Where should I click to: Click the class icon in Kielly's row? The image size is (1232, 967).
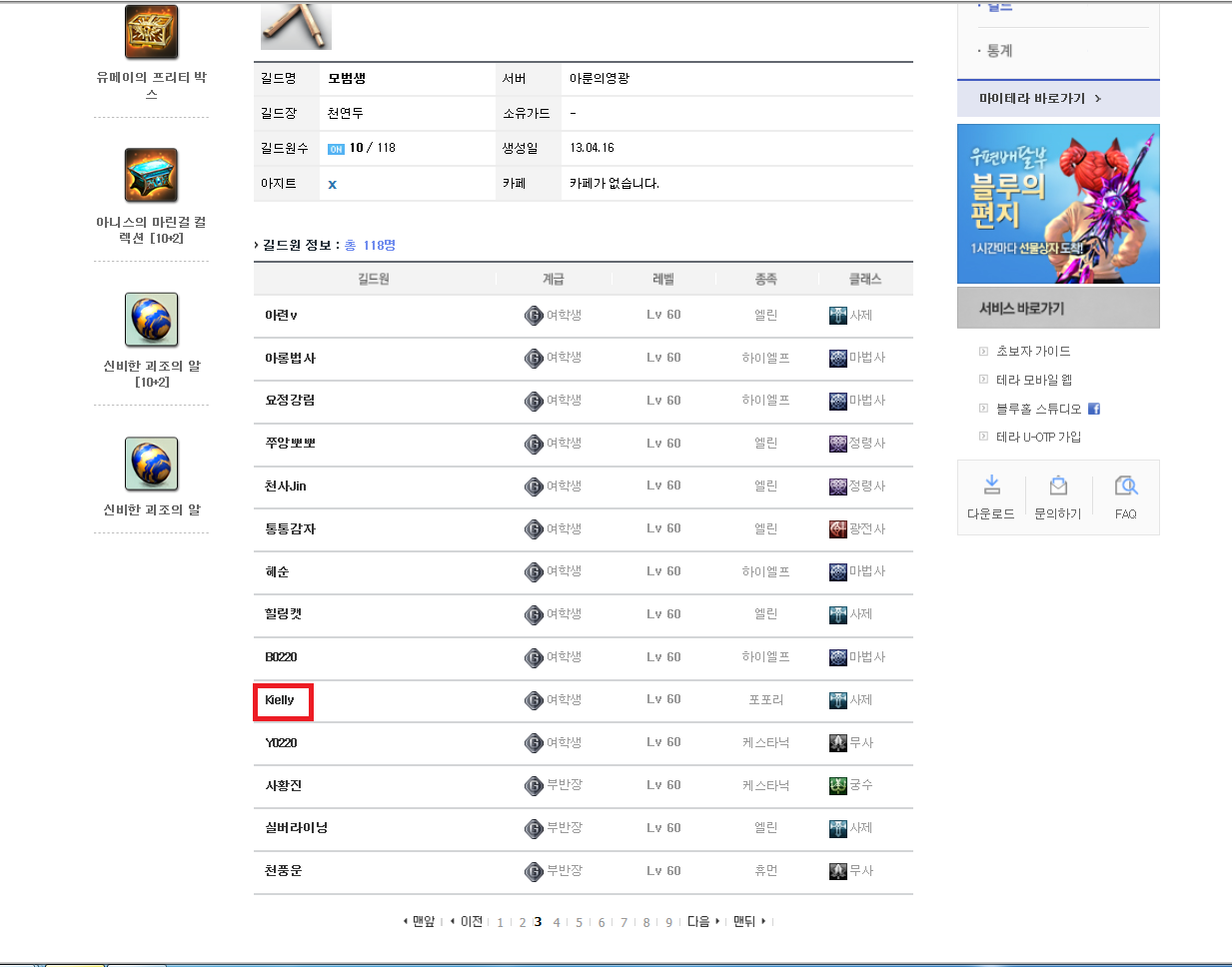coord(838,700)
